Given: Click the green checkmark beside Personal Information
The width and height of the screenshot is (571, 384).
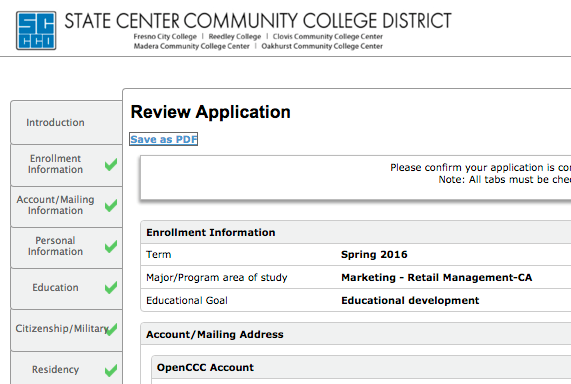Looking at the screenshot, I should click(x=111, y=247).
